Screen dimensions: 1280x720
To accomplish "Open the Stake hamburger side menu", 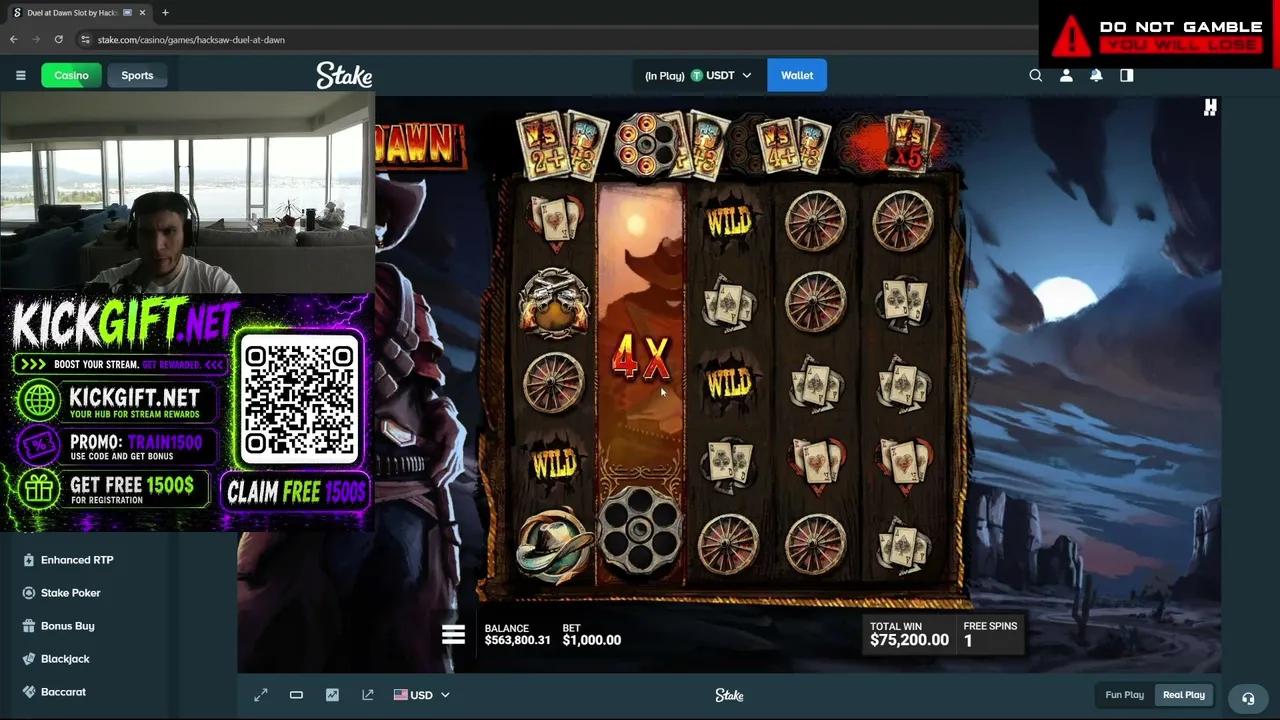I will [x=20, y=75].
